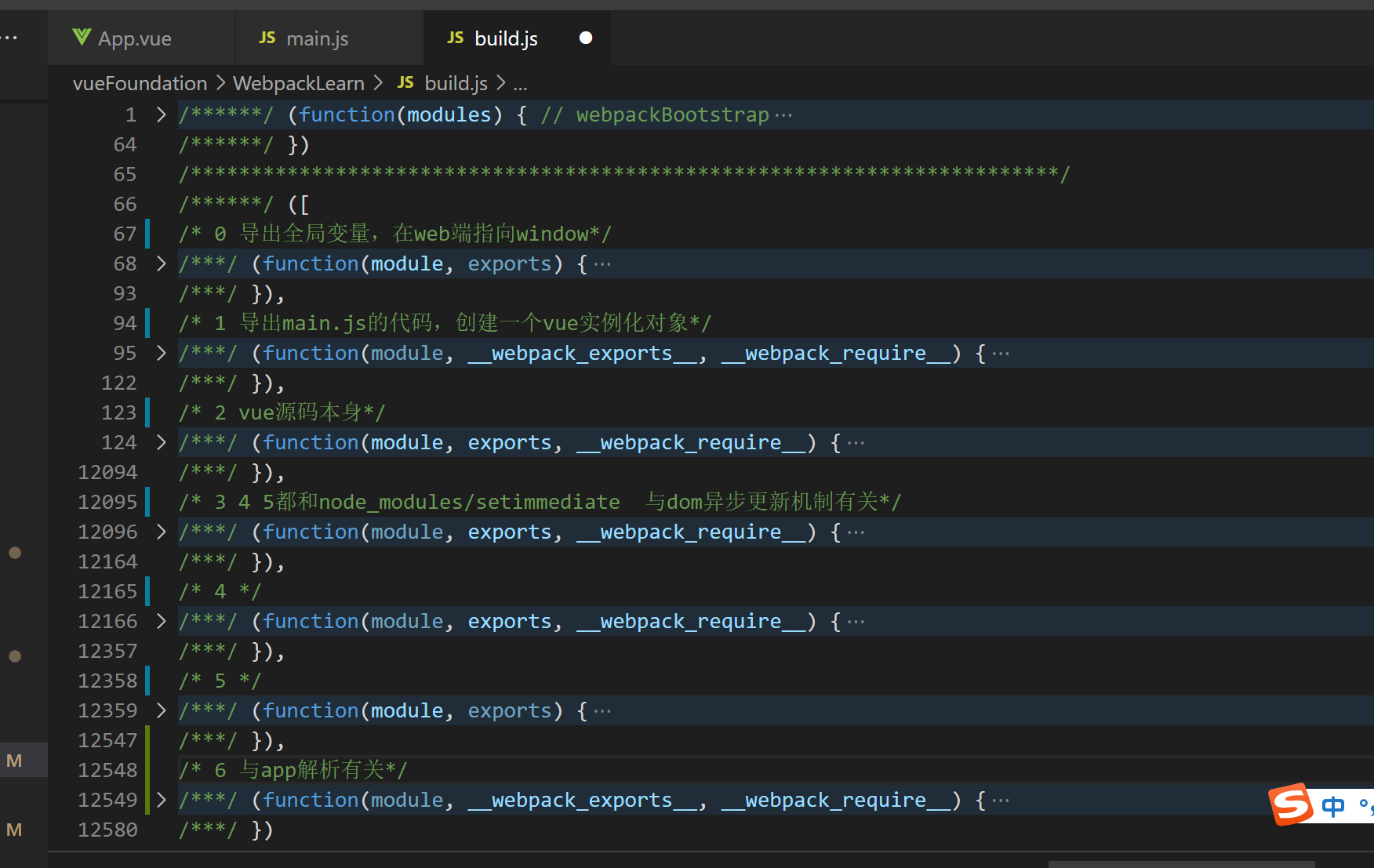The width and height of the screenshot is (1374, 868).
Task: Click '/* 4 */' comment on line 12165
Action: pyautogui.click(x=220, y=591)
